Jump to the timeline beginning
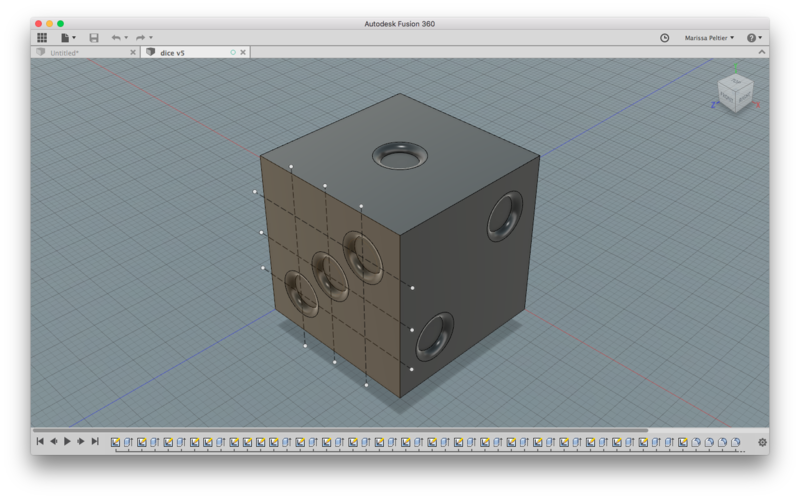Screen dimensions: 800x499 (40, 441)
